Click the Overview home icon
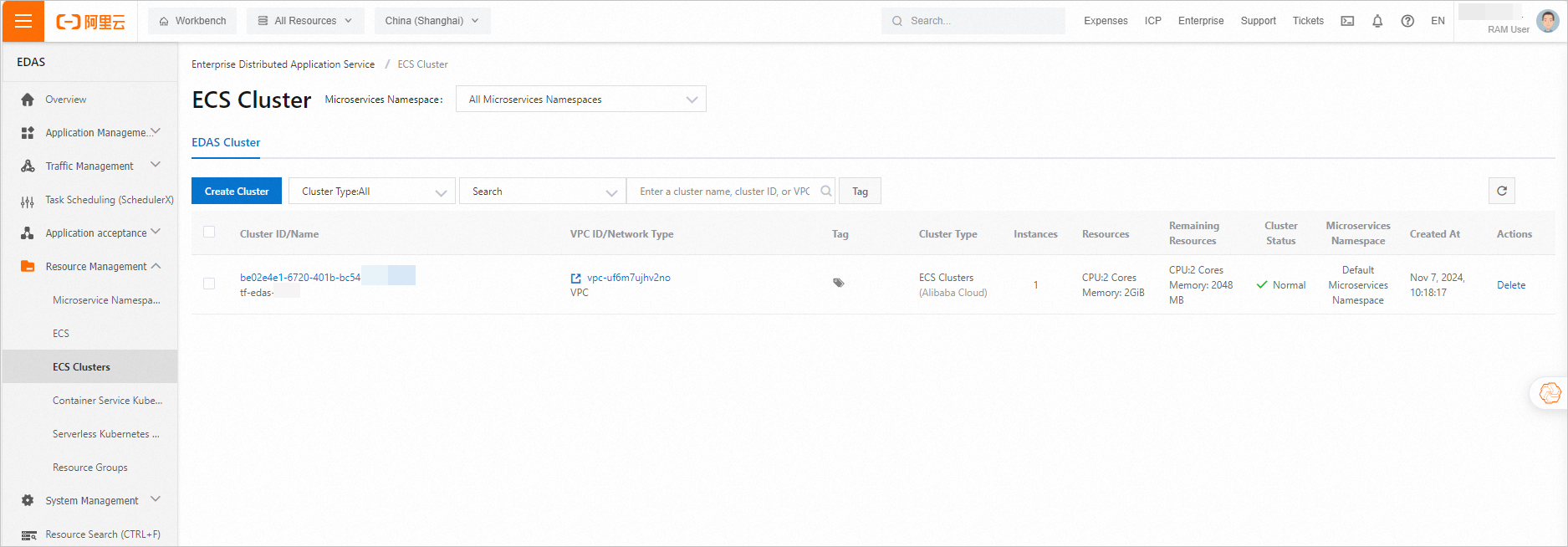The image size is (1568, 547). (x=28, y=100)
